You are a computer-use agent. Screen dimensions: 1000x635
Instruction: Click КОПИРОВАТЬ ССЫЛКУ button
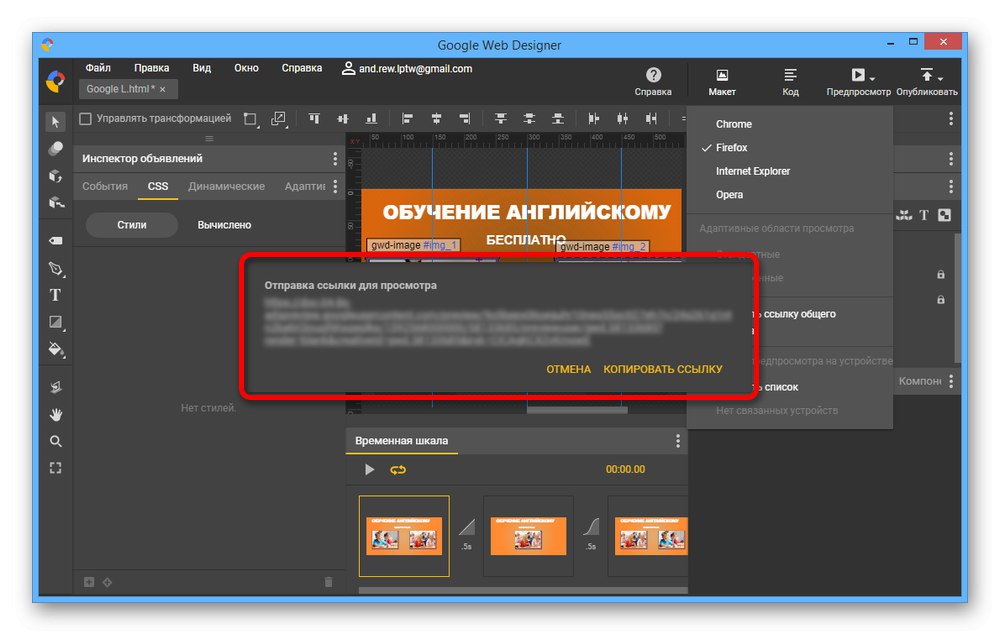[x=663, y=369]
